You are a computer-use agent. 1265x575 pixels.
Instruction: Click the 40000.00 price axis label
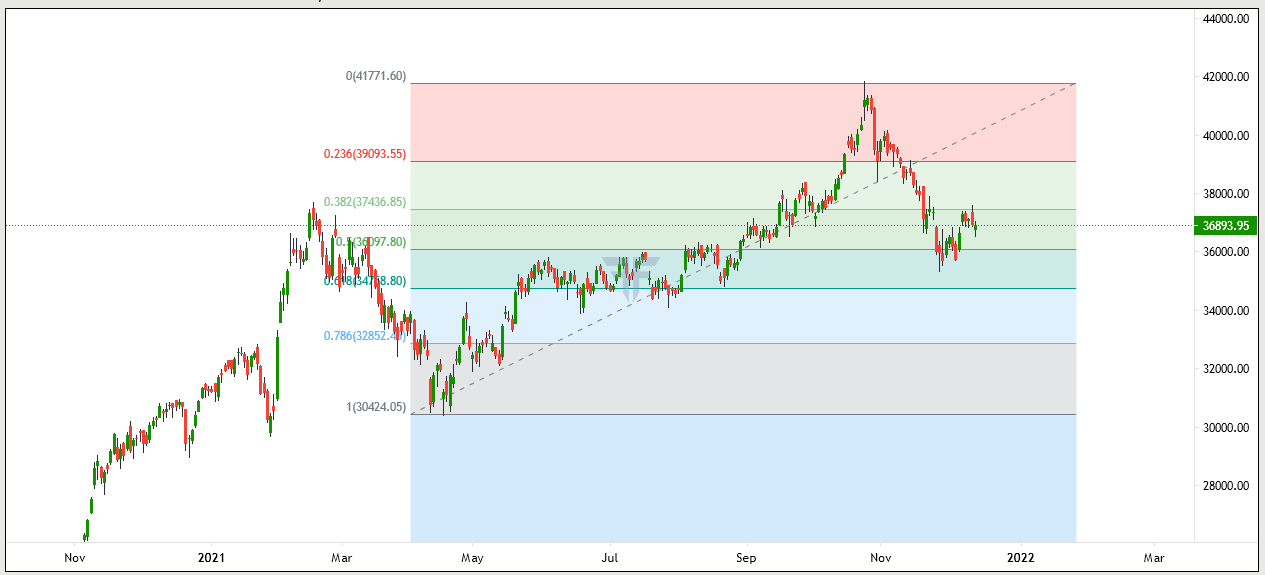tap(1224, 136)
